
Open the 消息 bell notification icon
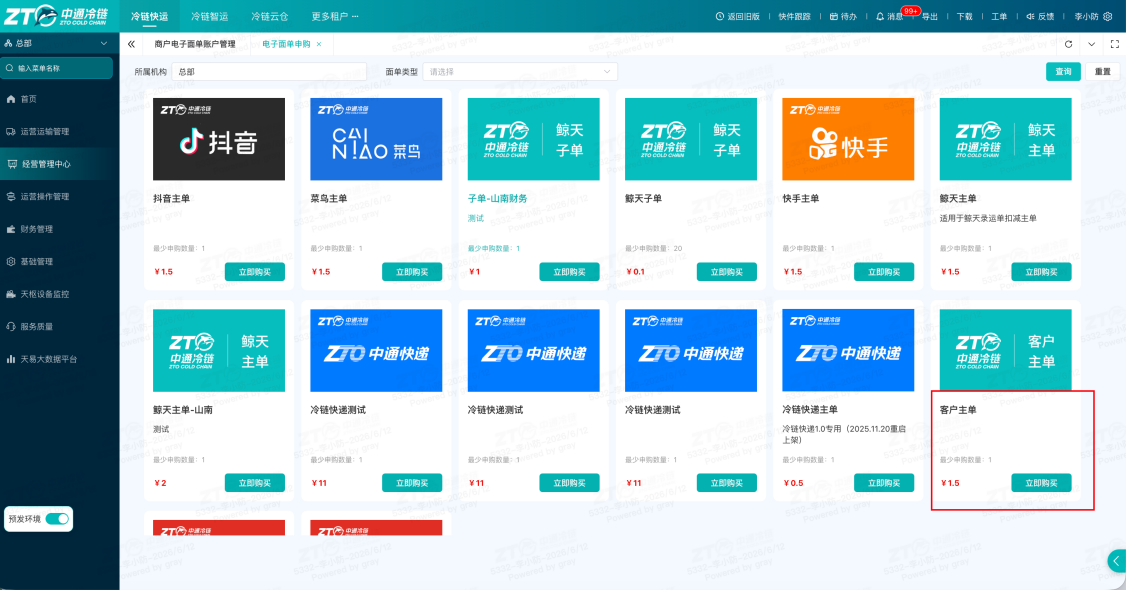[x=880, y=17]
